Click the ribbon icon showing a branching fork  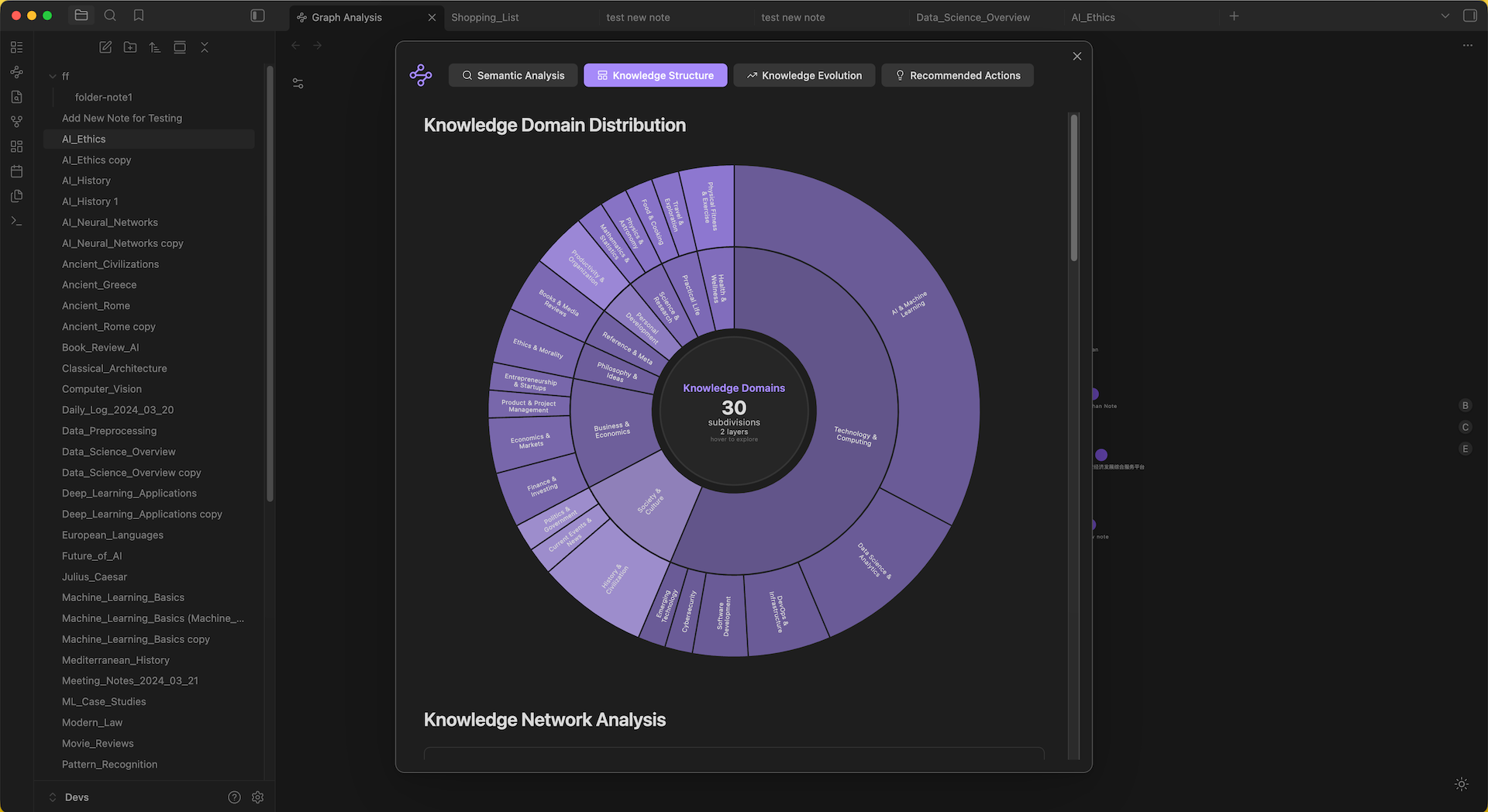(x=16, y=122)
